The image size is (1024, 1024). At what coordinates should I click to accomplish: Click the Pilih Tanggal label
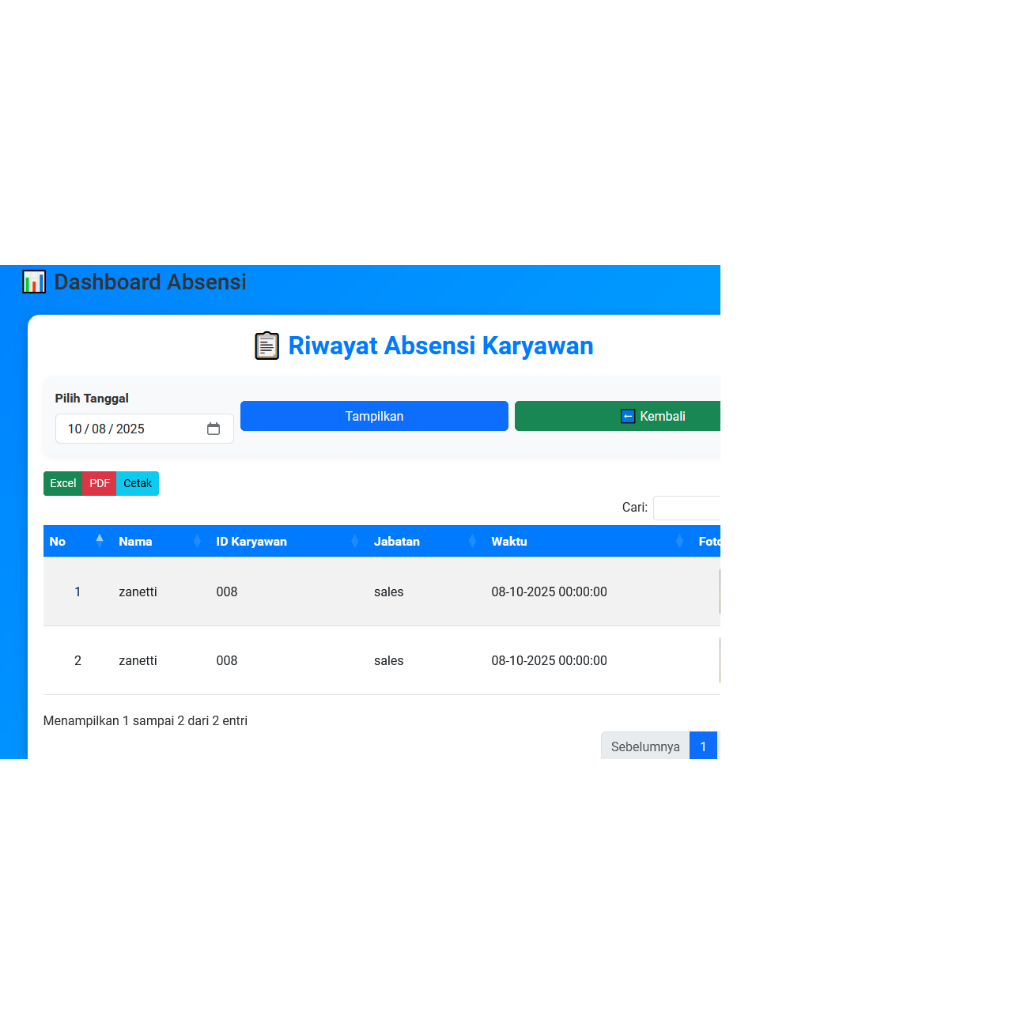tap(91, 398)
